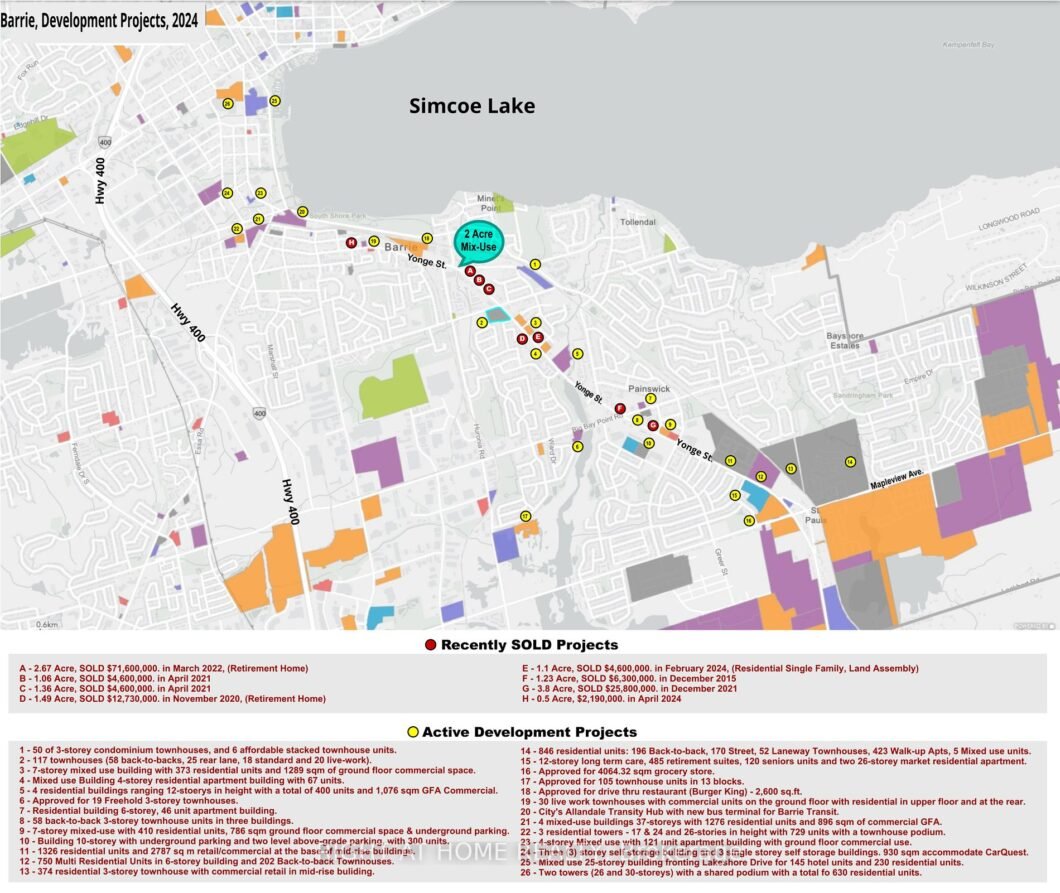
Task: Select yellow marker 20 near South Shore Park
Action: (x=302, y=212)
